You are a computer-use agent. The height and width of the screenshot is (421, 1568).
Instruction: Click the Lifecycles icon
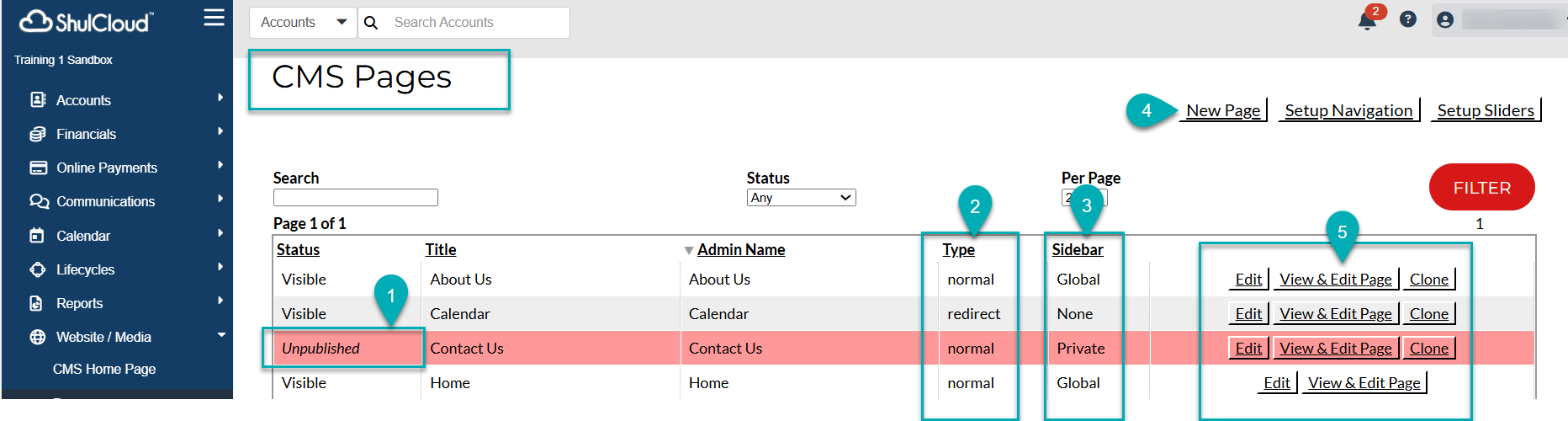tap(38, 269)
